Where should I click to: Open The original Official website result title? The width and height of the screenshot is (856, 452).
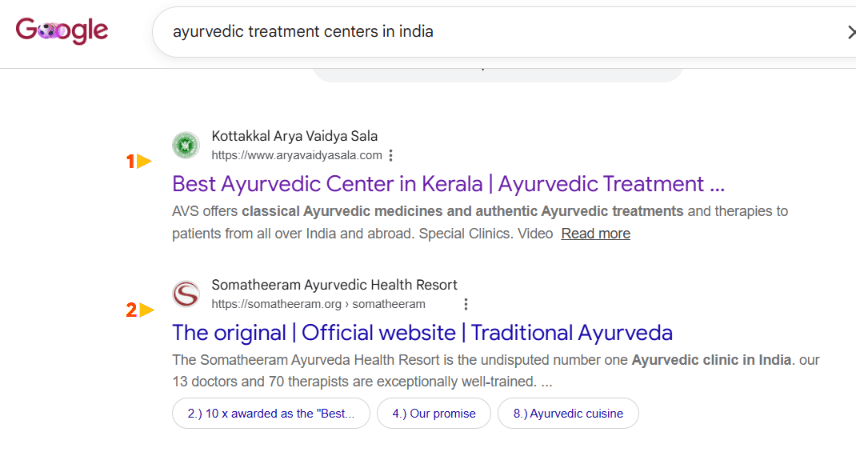[422, 333]
